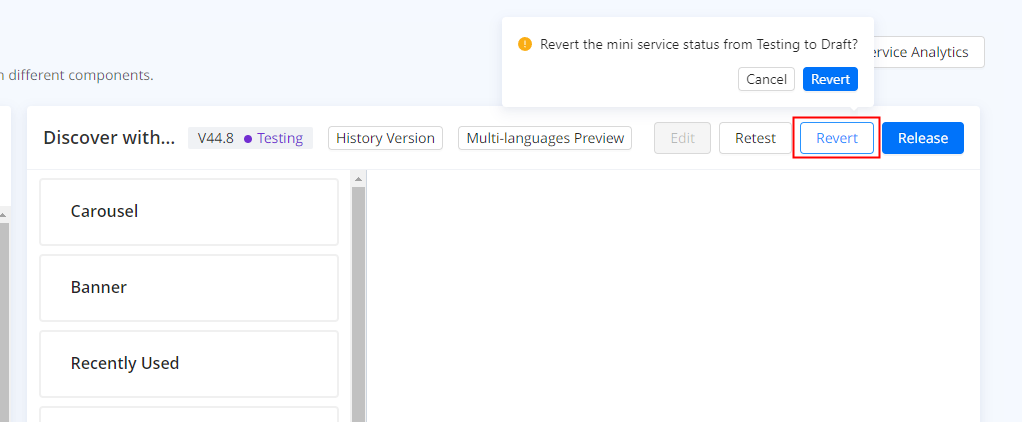Click the "Discover with..." service title
The width and height of the screenshot is (1022, 422).
coord(109,138)
